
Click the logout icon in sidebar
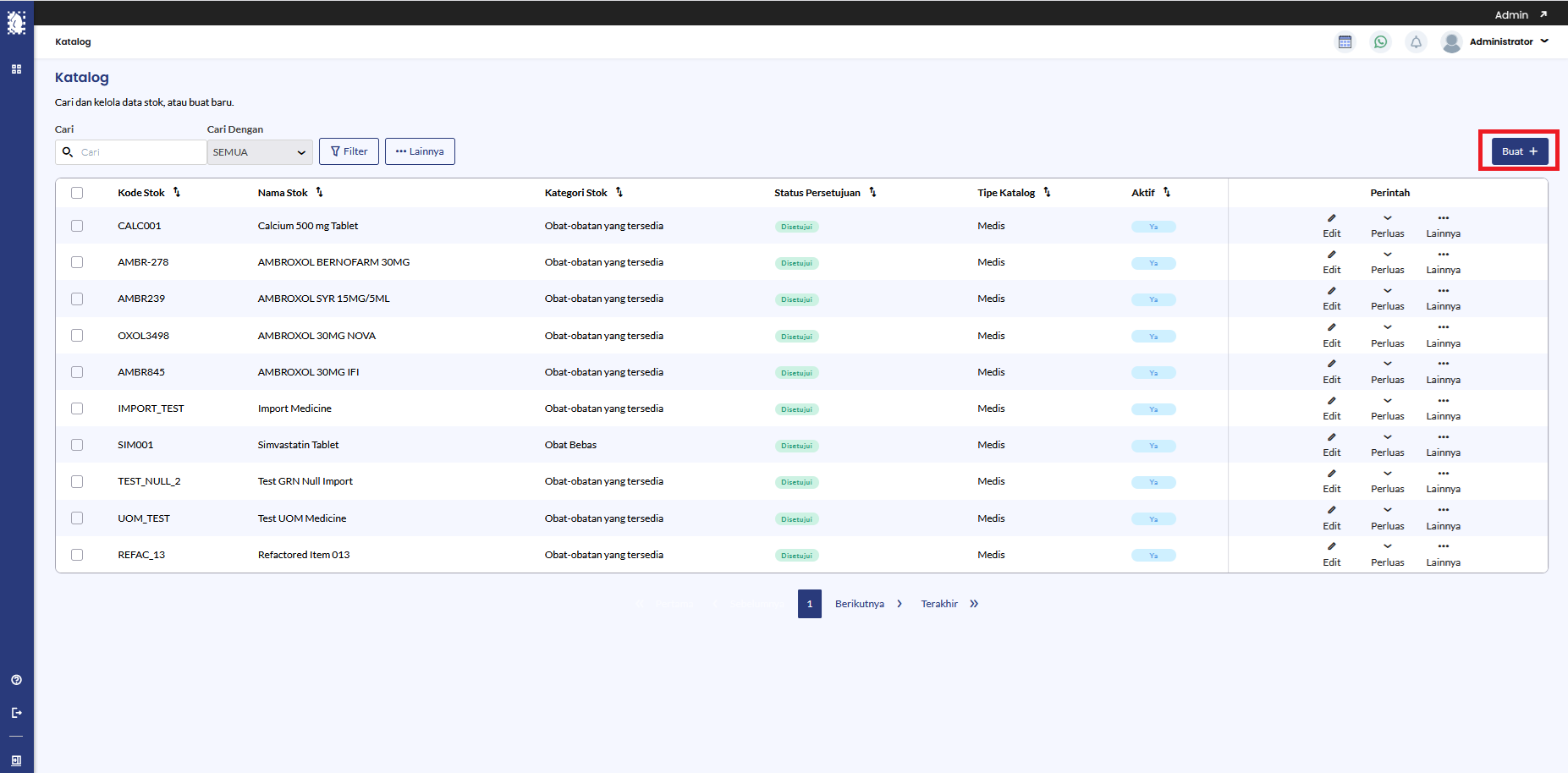(16, 713)
